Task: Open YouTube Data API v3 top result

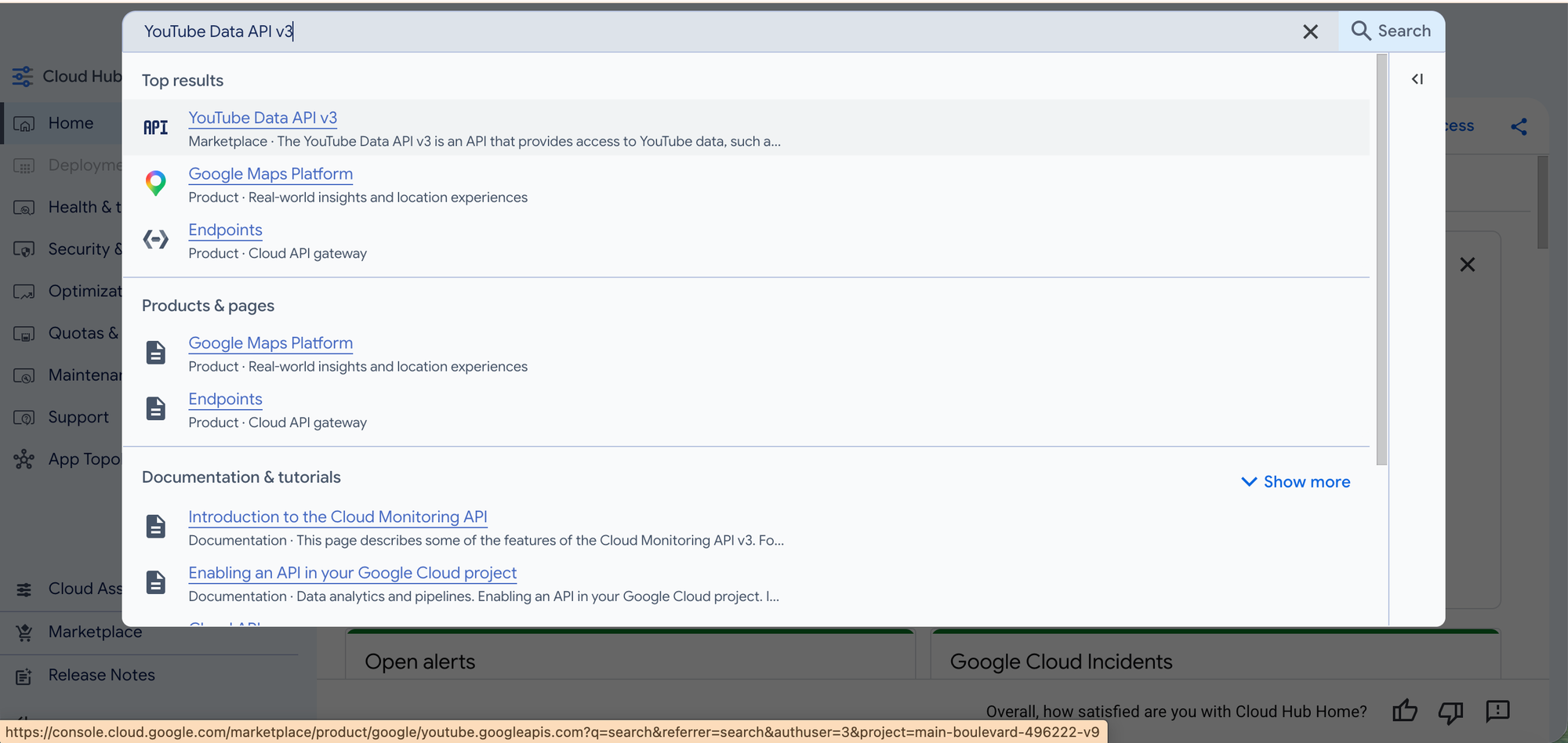Action: click(263, 118)
